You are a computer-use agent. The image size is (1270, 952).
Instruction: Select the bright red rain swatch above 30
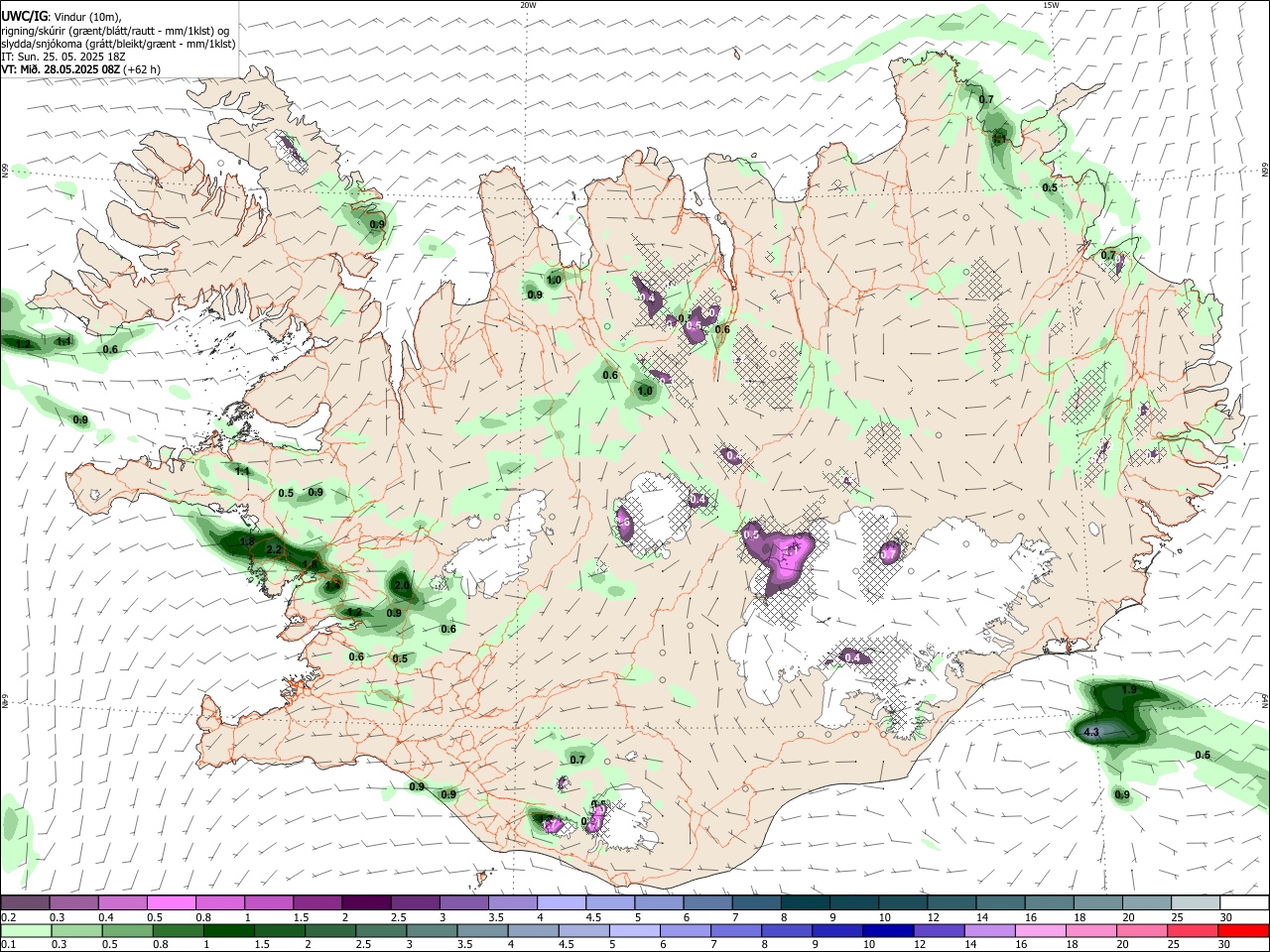(x=1242, y=929)
